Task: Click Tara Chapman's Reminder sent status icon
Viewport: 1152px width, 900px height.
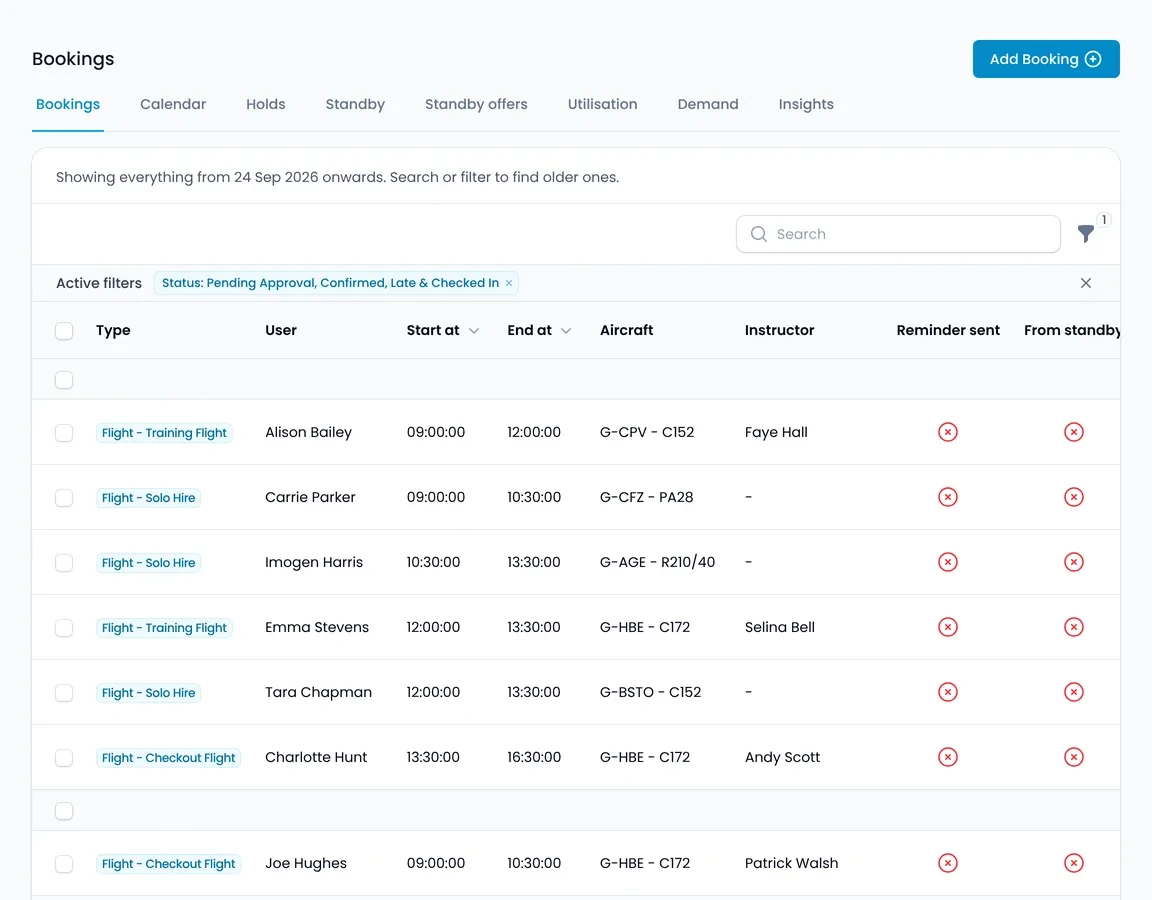Action: click(x=948, y=692)
